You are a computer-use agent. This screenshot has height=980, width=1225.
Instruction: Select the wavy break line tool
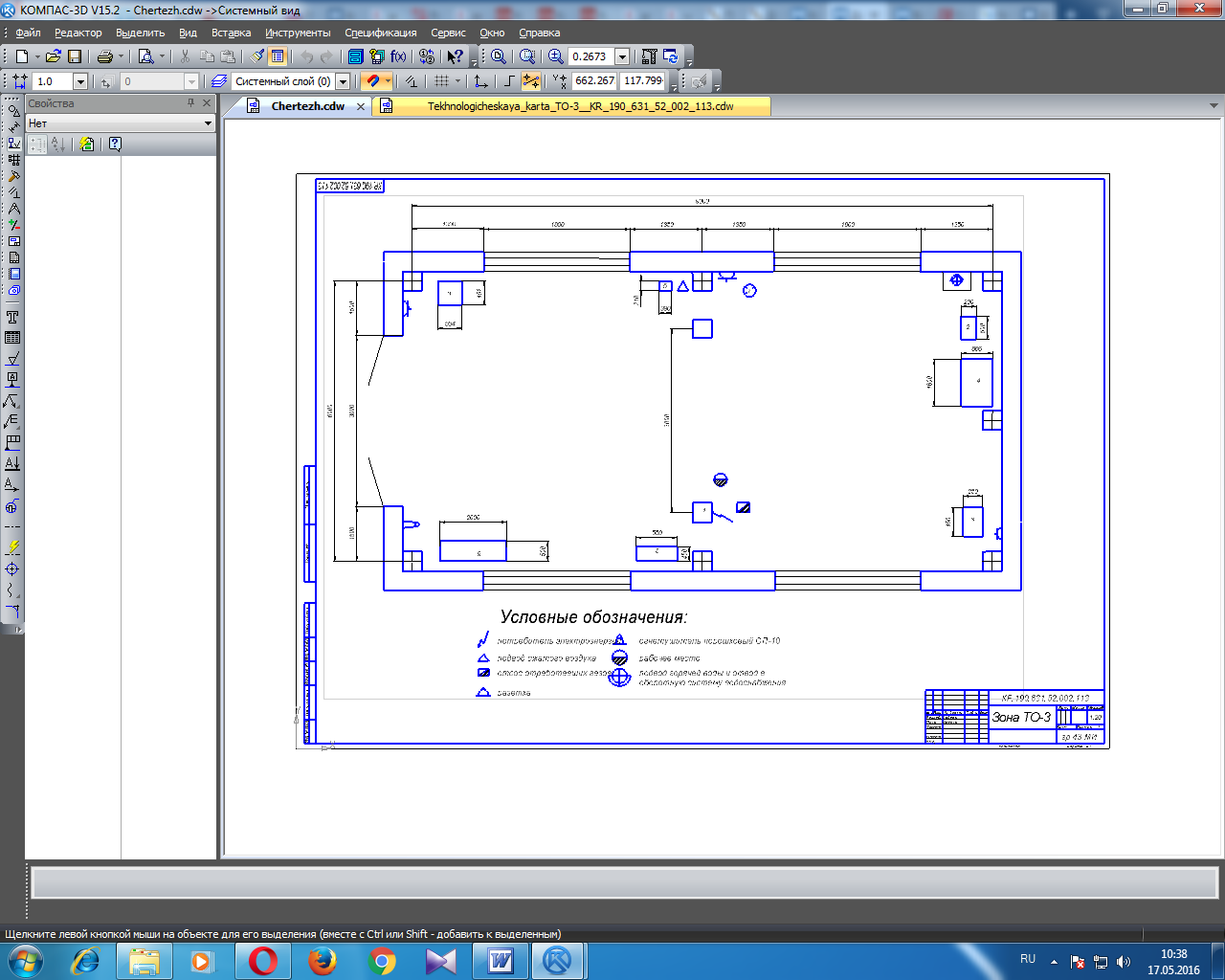(x=12, y=590)
